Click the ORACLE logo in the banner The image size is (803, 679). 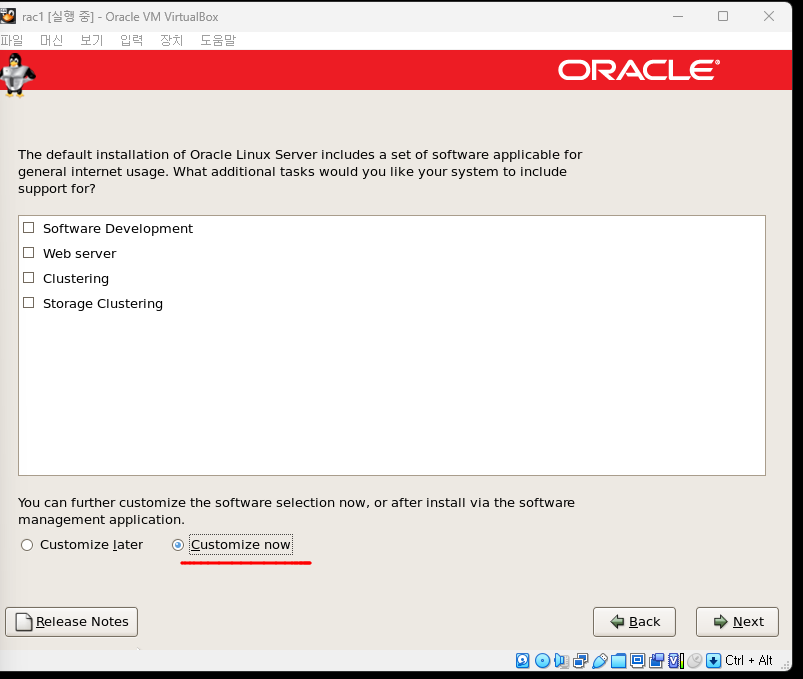pyautogui.click(x=639, y=70)
